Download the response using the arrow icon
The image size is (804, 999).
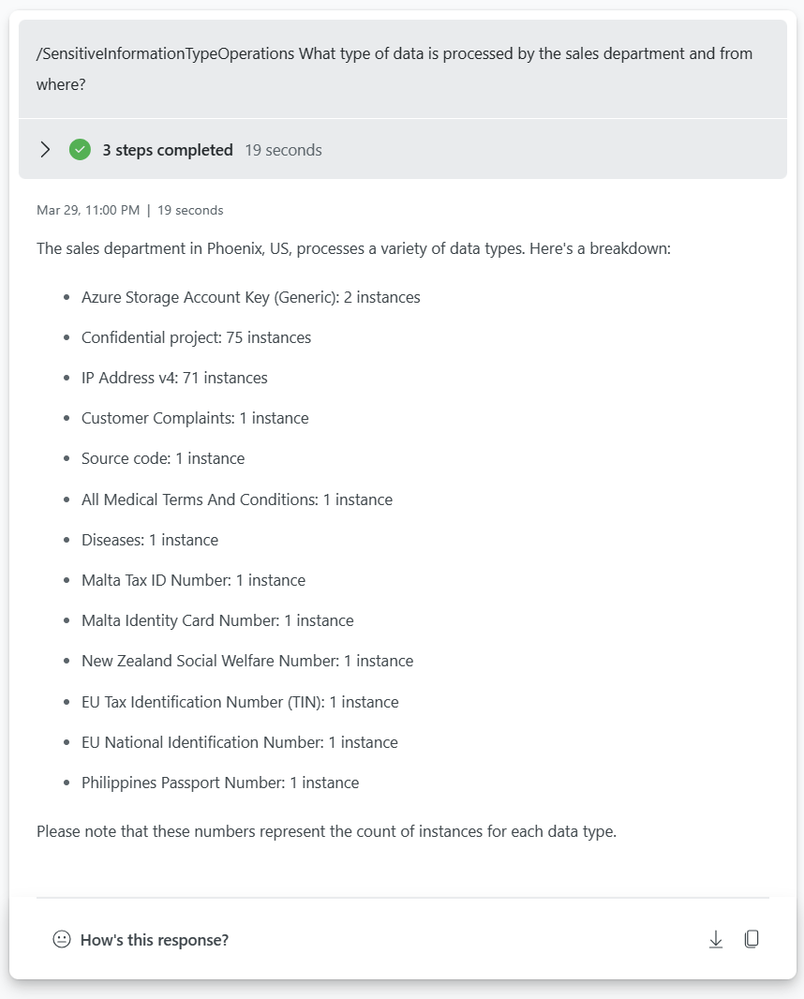(716, 939)
